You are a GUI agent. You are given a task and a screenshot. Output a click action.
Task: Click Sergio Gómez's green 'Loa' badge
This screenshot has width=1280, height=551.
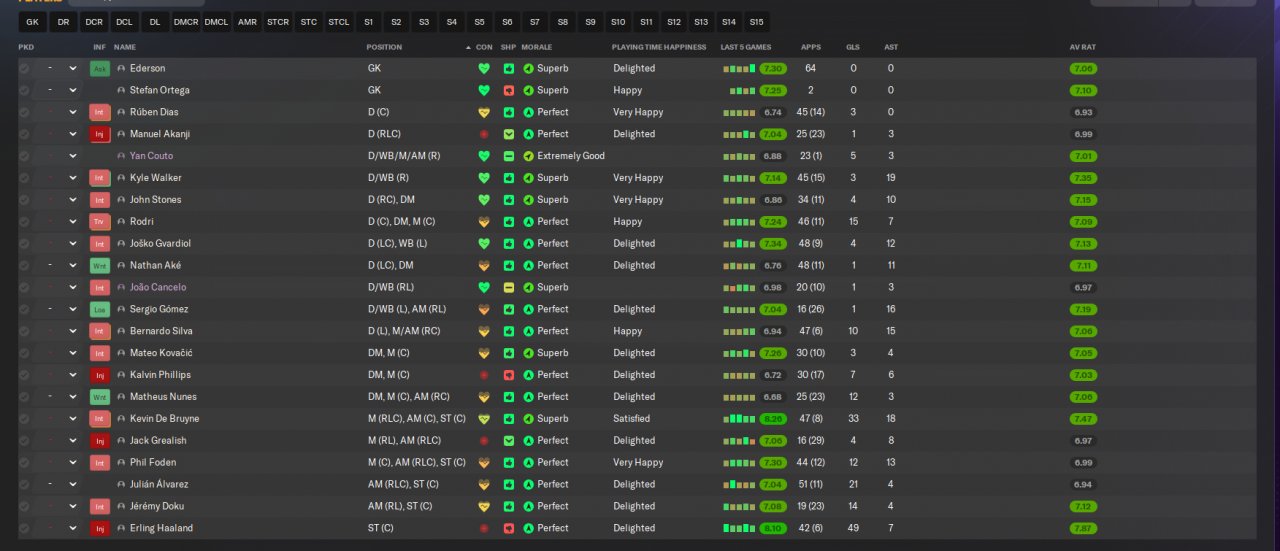pos(100,310)
